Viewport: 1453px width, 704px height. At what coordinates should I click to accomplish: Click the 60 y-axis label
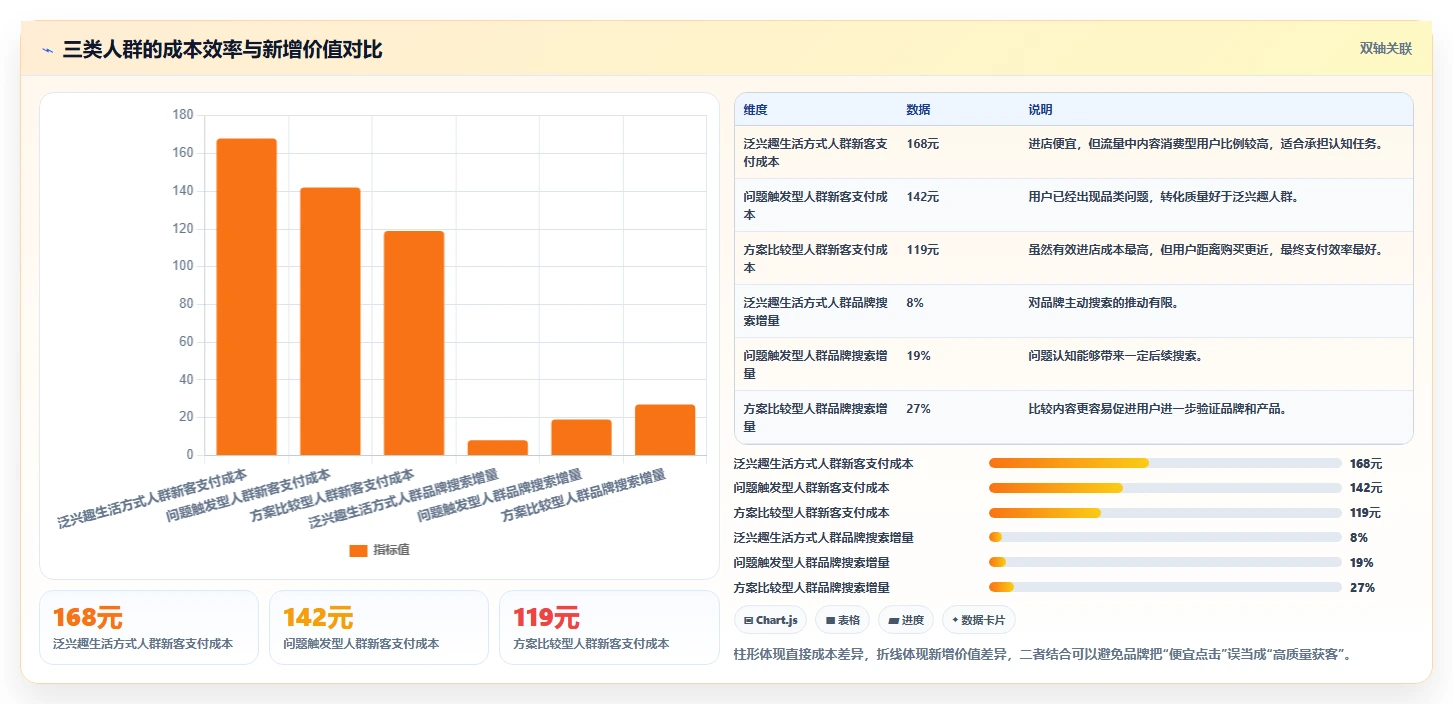(186, 342)
